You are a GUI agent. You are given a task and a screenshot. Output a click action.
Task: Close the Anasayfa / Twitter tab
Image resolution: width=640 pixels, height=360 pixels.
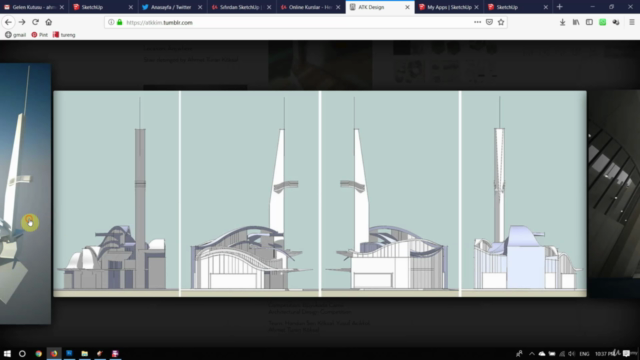200,7
